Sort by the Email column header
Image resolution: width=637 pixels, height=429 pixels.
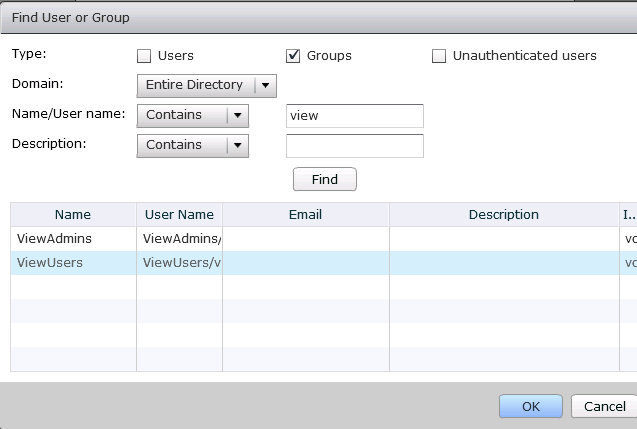coord(305,214)
